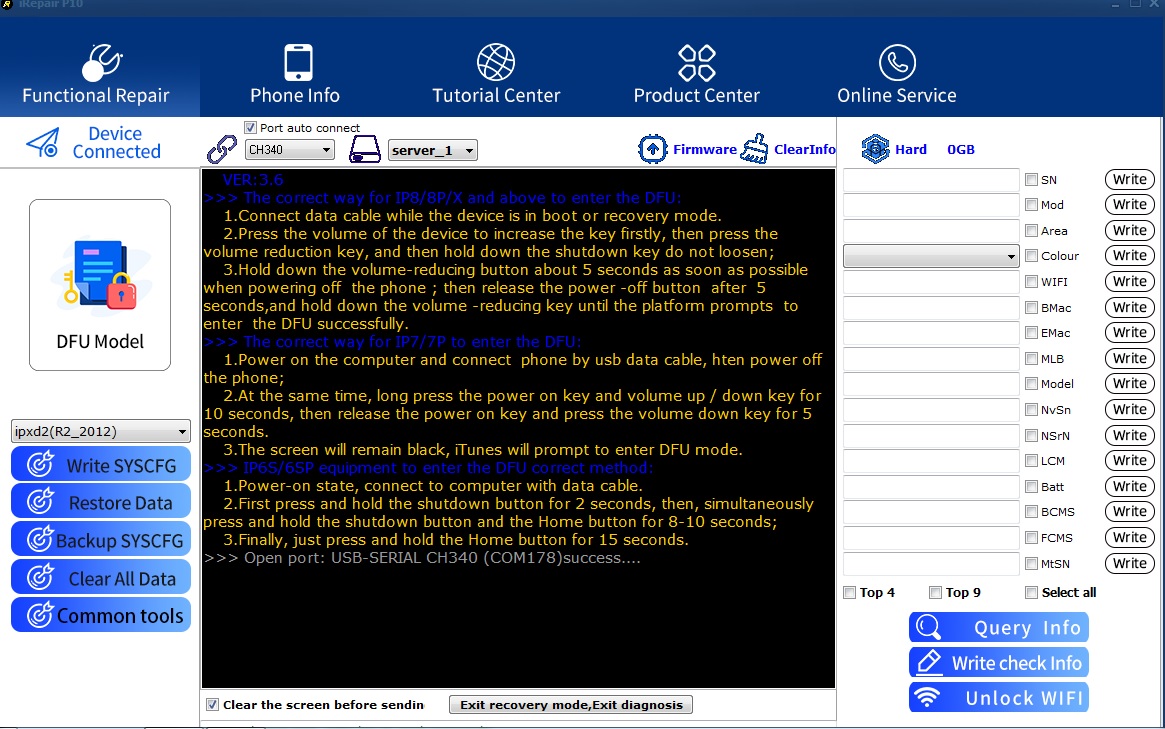Open the CH340 port dropdown
This screenshot has width=1165, height=729.
tap(289, 150)
